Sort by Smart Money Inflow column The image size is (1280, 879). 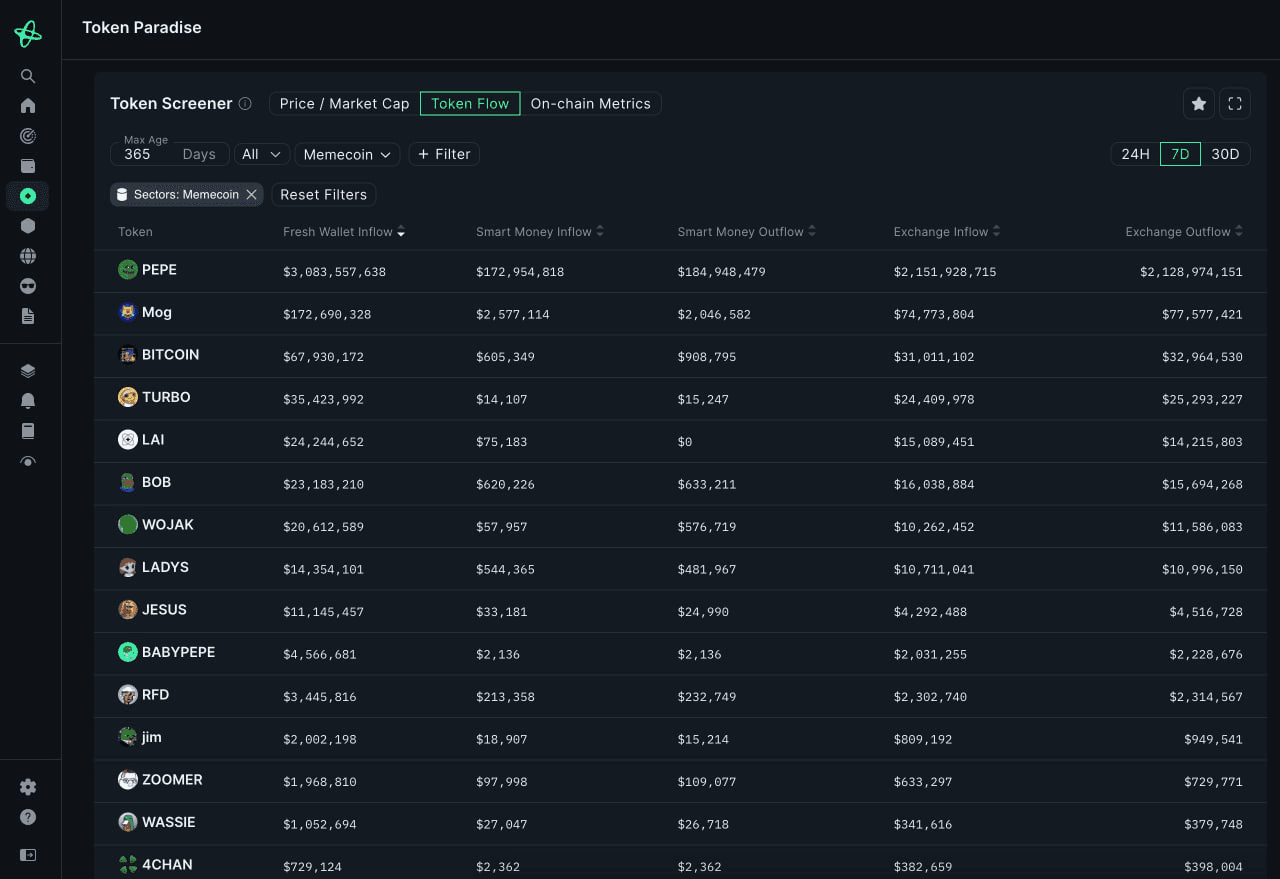tap(539, 232)
